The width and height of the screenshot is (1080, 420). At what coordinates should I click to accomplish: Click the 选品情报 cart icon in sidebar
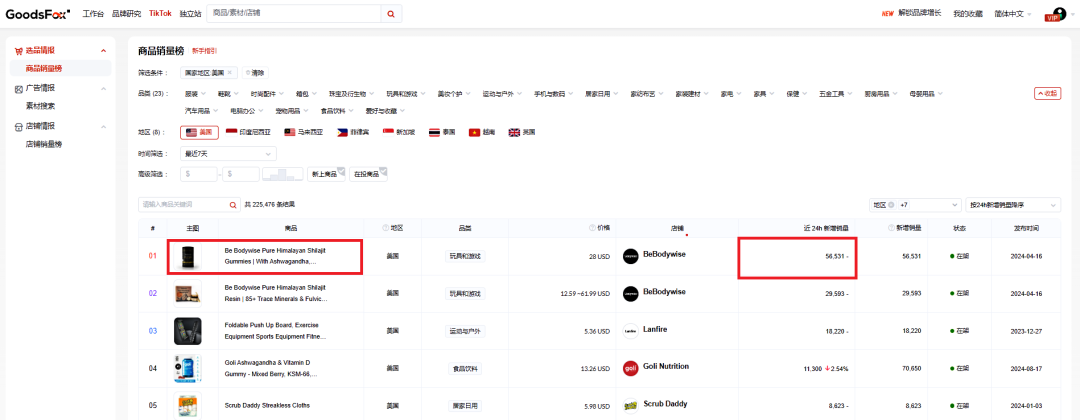19,50
